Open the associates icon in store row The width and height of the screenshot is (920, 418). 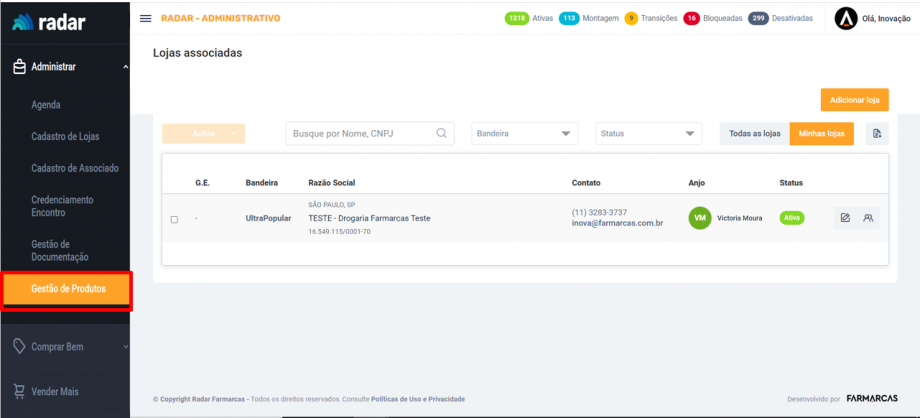point(868,218)
